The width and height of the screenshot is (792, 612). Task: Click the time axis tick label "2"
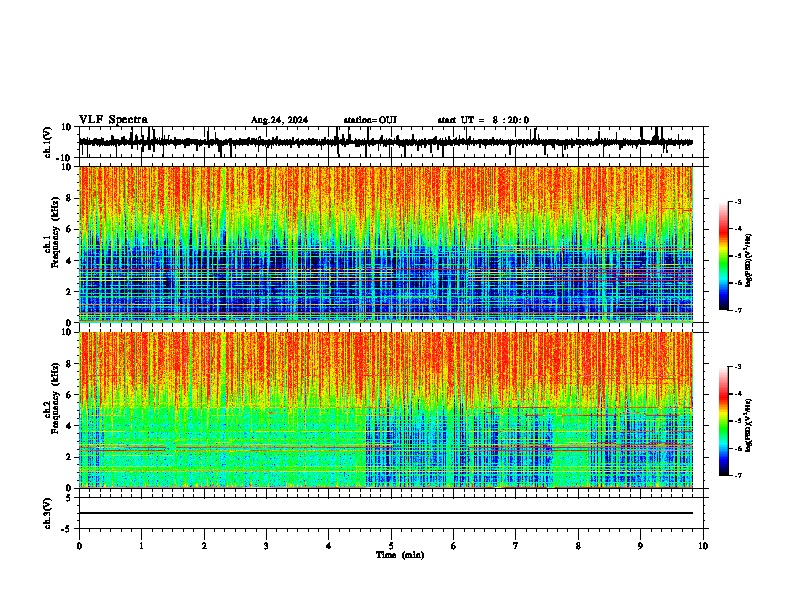point(204,546)
